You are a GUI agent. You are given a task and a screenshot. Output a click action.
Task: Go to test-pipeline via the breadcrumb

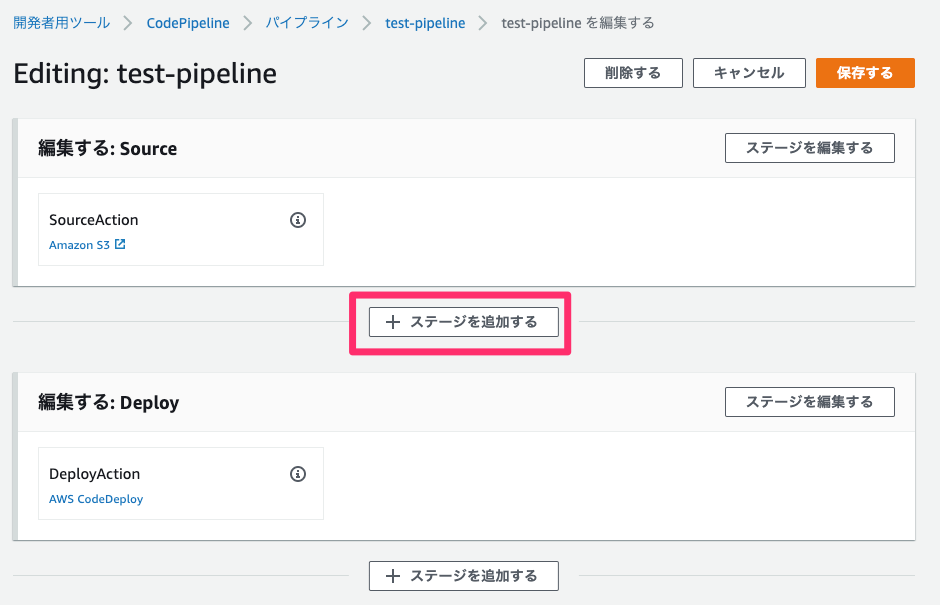[425, 22]
